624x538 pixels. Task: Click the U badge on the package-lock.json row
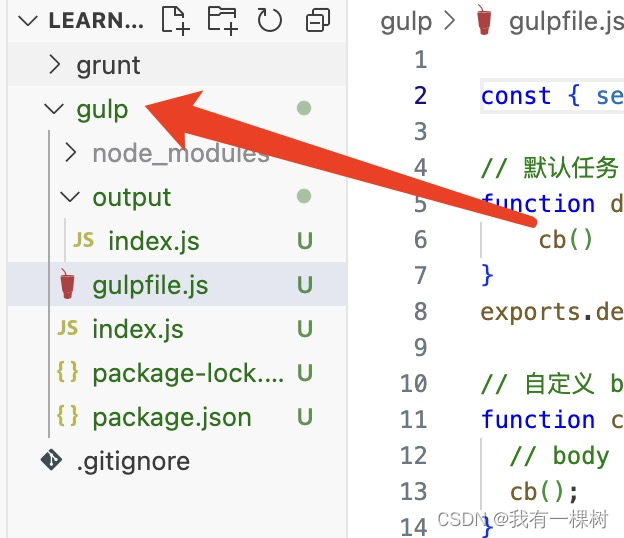pos(305,372)
